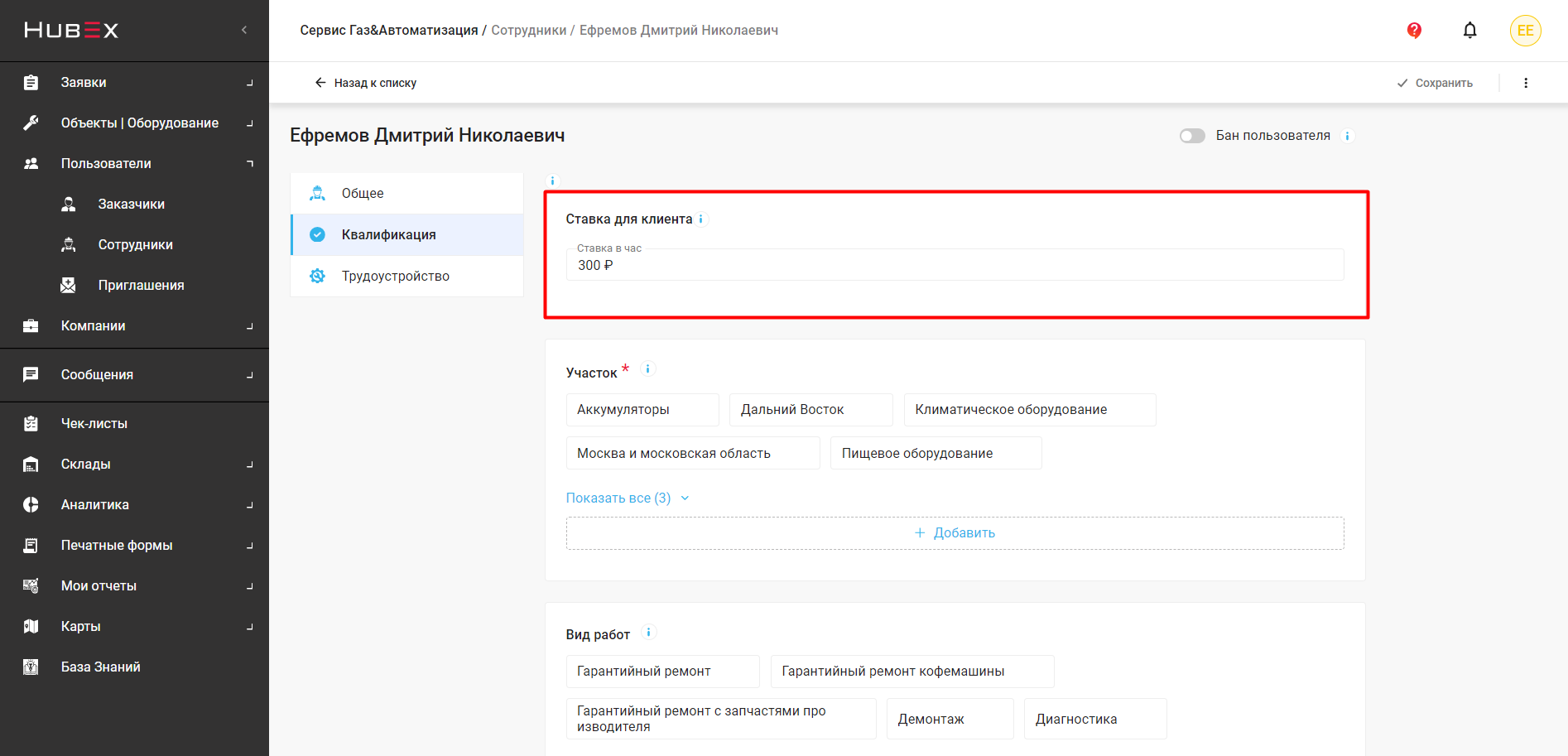Expand Показать все (3) list

[x=628, y=498]
